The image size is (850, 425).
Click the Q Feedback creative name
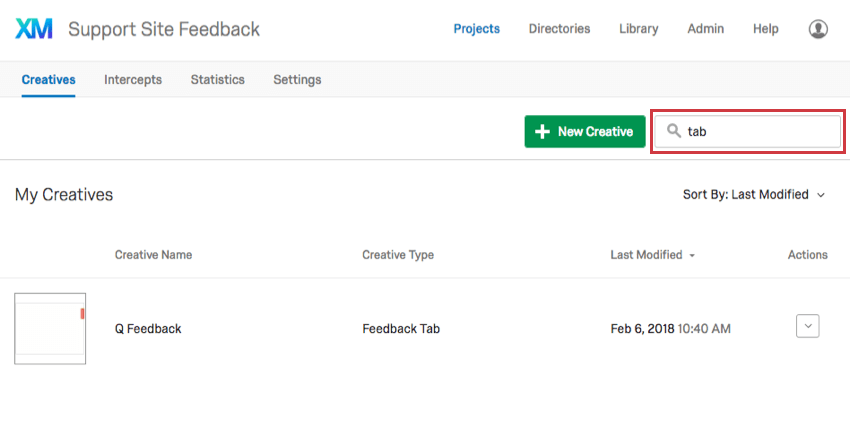coord(148,329)
